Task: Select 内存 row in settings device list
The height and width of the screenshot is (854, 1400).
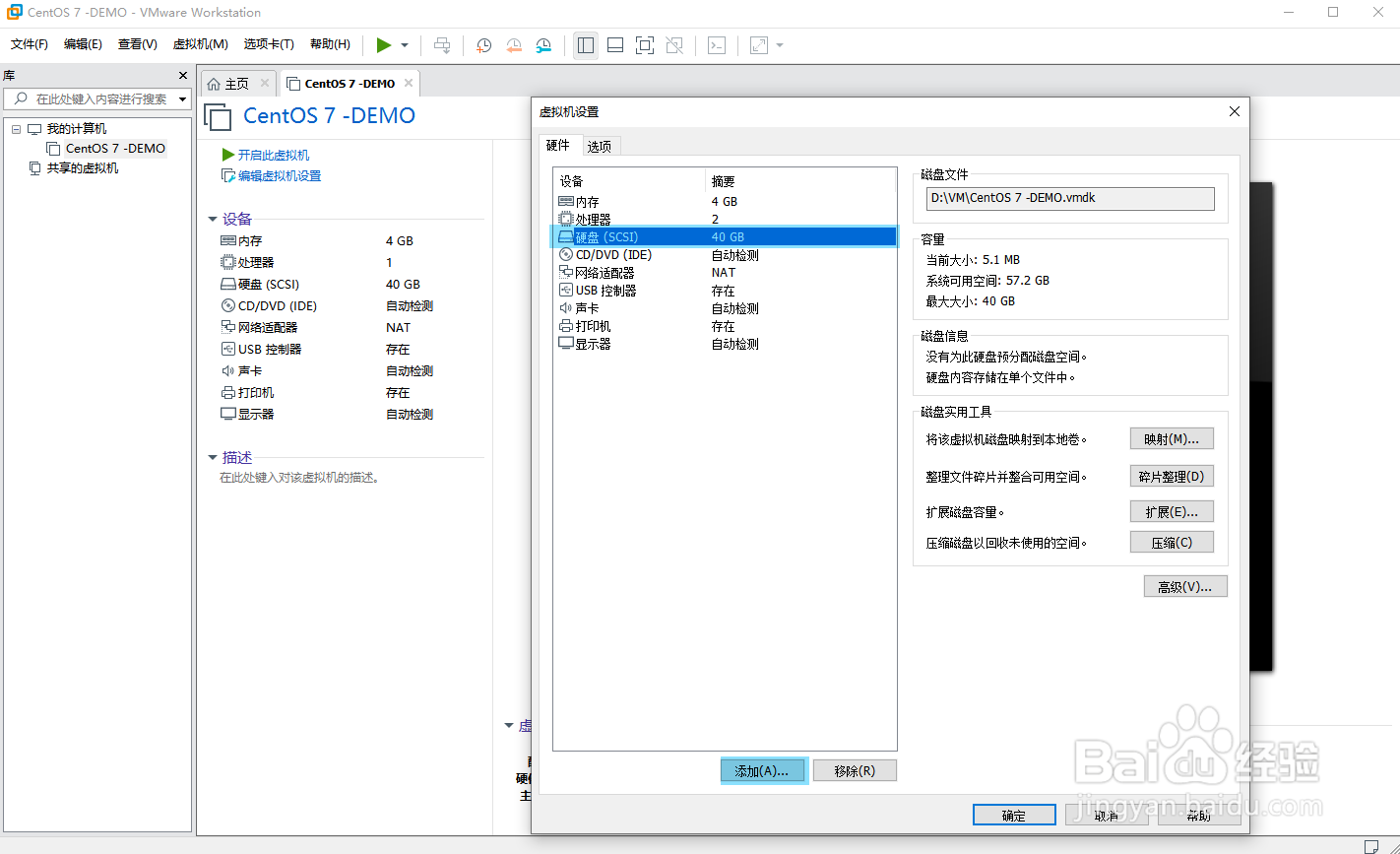Action: pyautogui.click(x=725, y=202)
